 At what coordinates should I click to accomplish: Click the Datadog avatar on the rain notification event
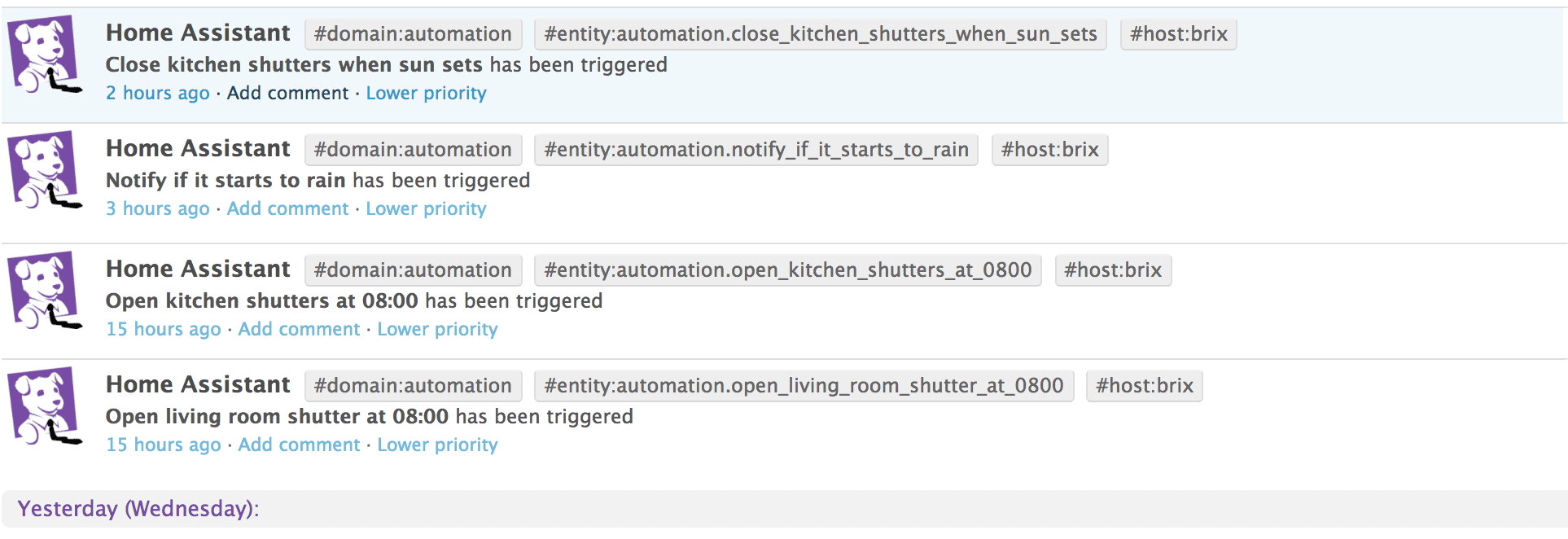click(x=45, y=170)
